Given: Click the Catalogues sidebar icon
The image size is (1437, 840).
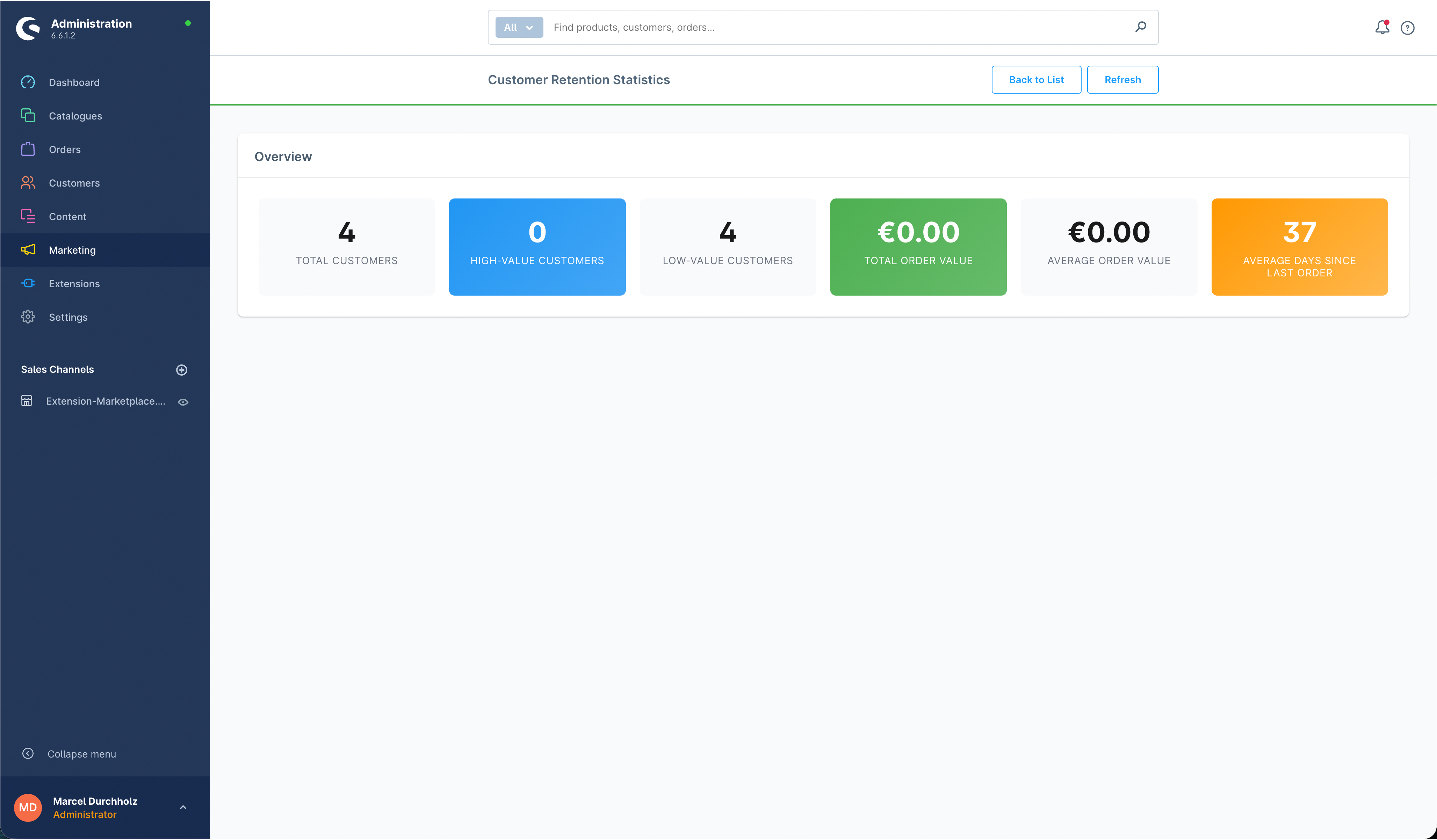Looking at the screenshot, I should click(27, 116).
